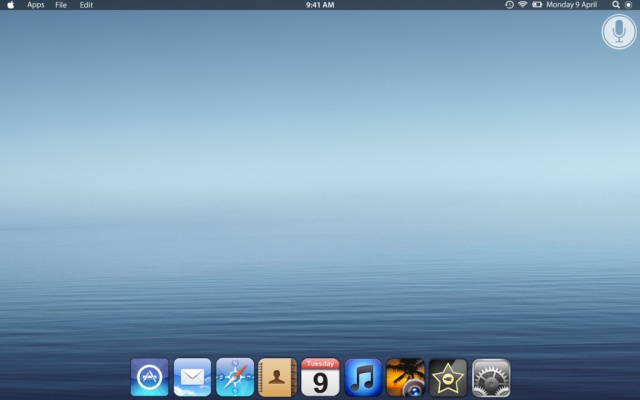This screenshot has width=640, height=400.
Task: Launch the iTunes music app
Action: 363,378
